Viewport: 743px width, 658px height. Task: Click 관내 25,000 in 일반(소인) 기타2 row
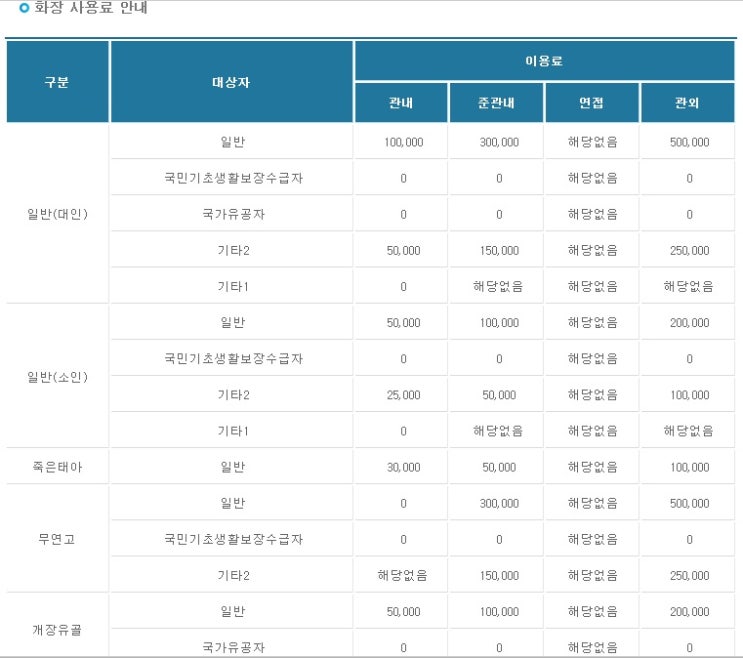pos(404,395)
